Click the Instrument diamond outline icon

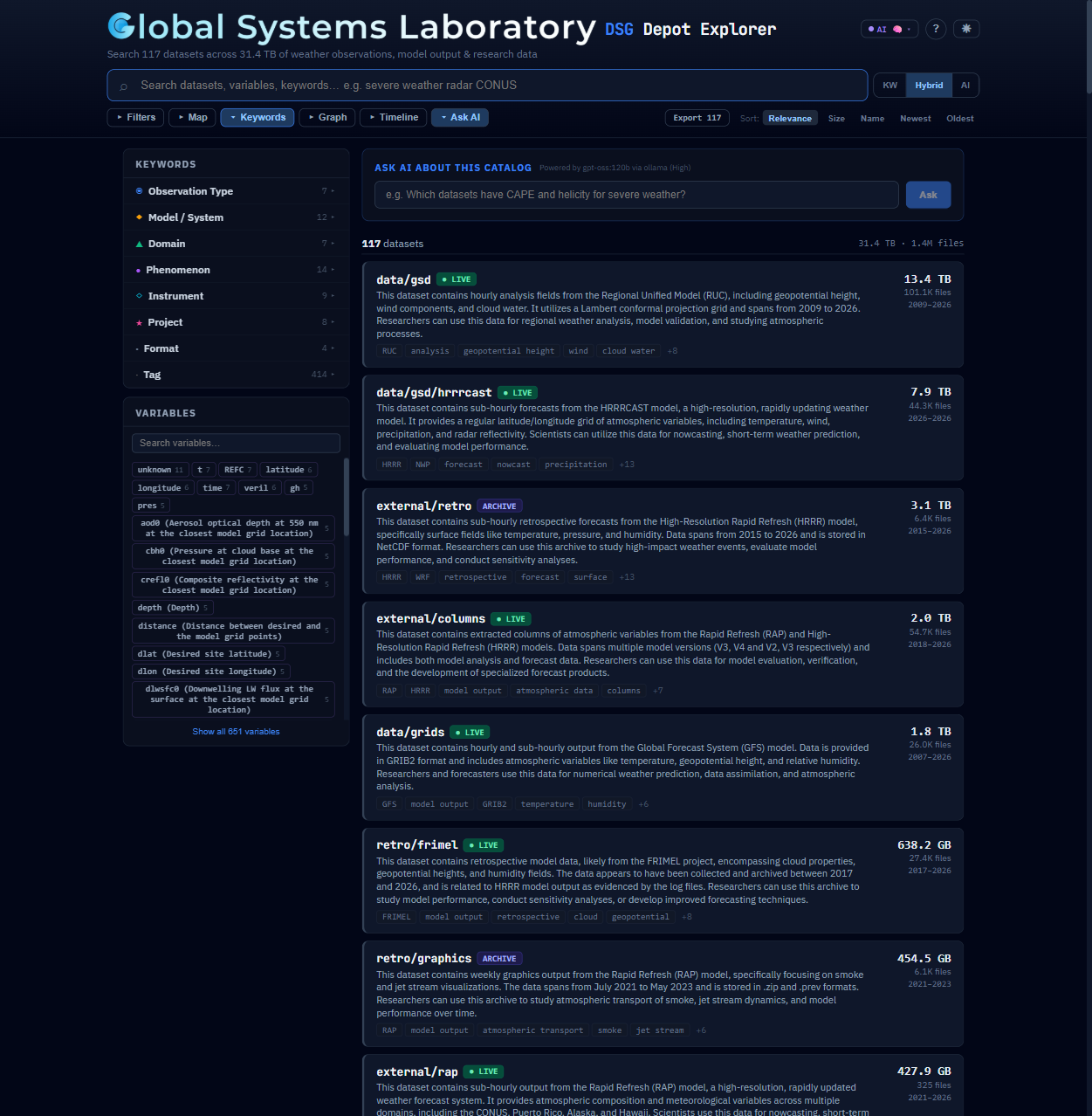point(140,296)
